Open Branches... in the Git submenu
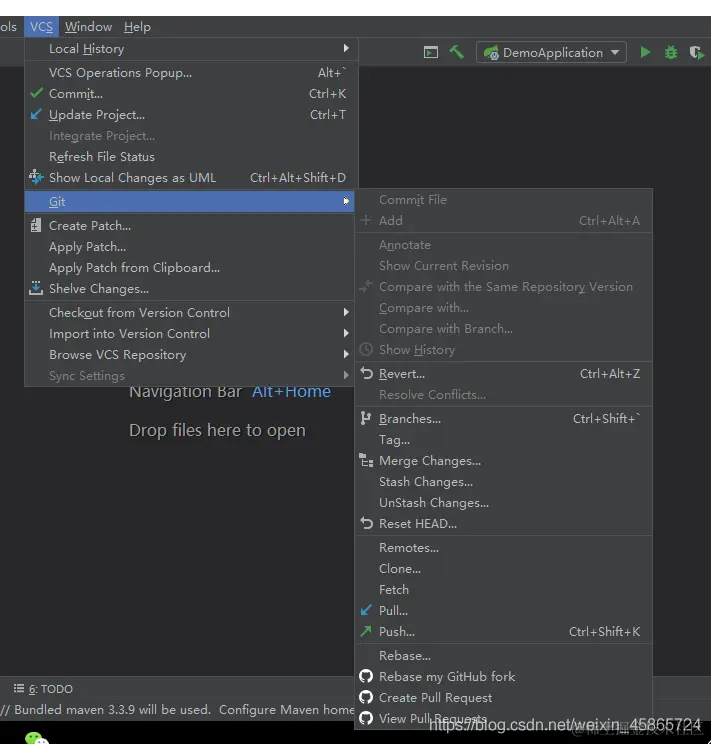Screen dimensions: 711x744 pyautogui.click(x=504, y=418)
